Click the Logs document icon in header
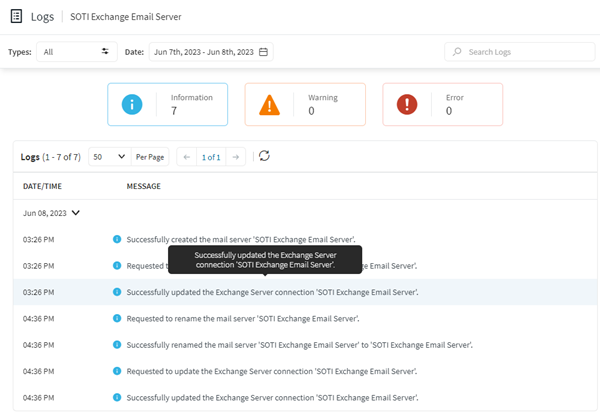 click(15, 17)
